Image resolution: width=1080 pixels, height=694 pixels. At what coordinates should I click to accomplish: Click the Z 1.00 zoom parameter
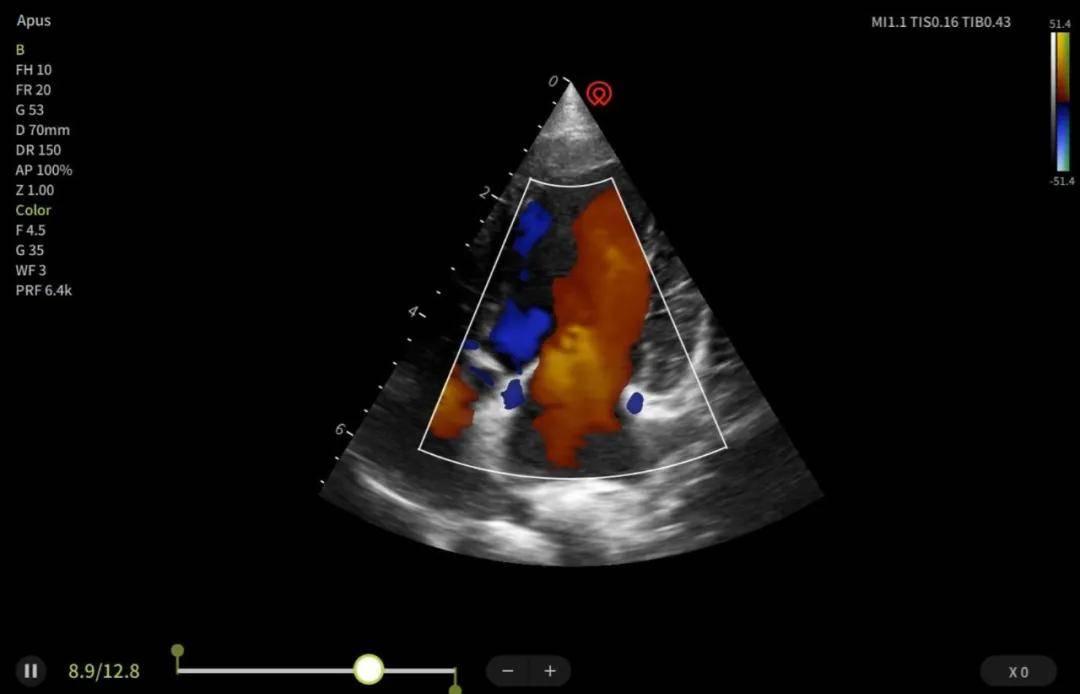pyautogui.click(x=34, y=190)
